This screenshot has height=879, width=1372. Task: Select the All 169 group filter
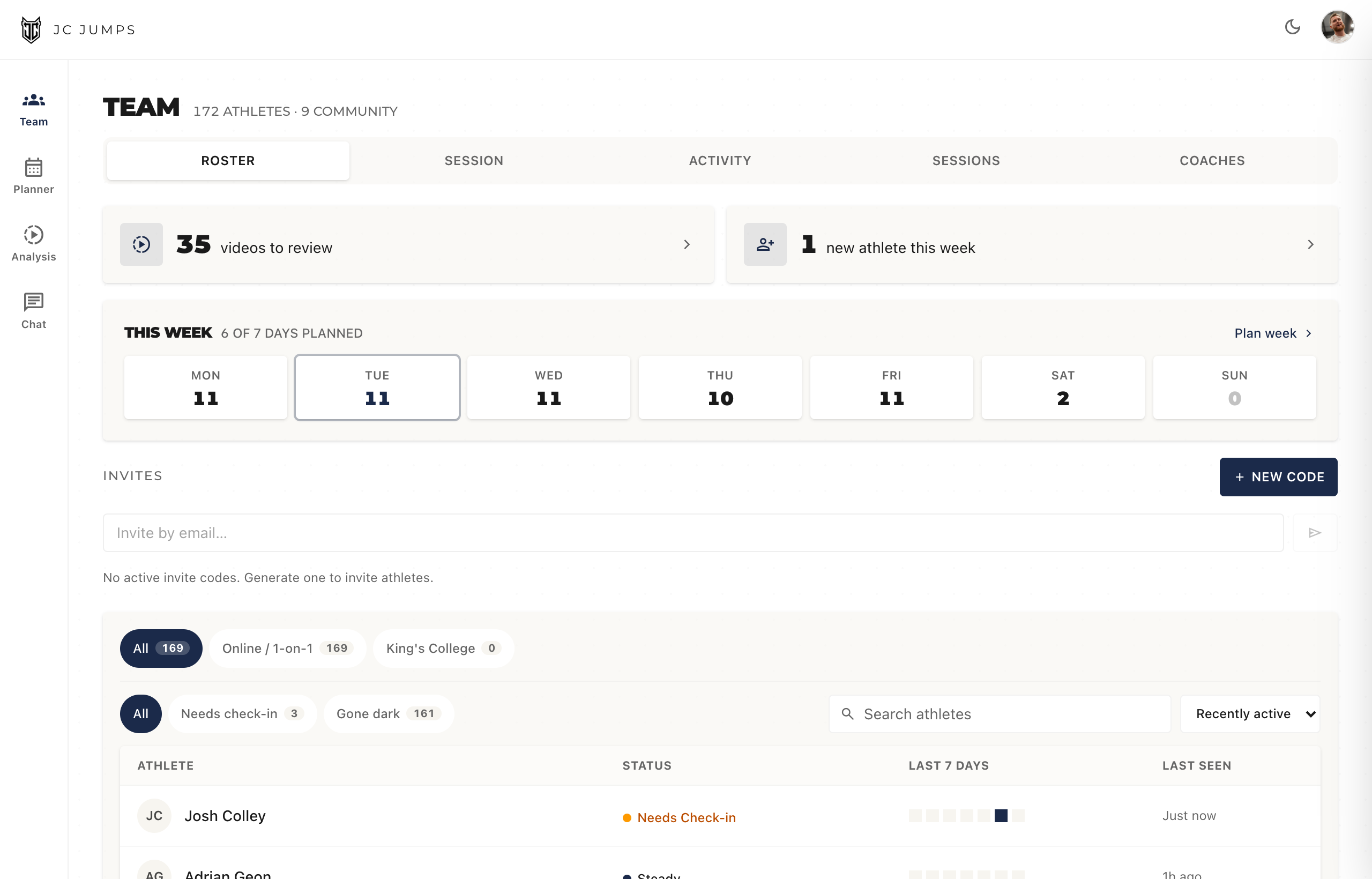click(161, 648)
